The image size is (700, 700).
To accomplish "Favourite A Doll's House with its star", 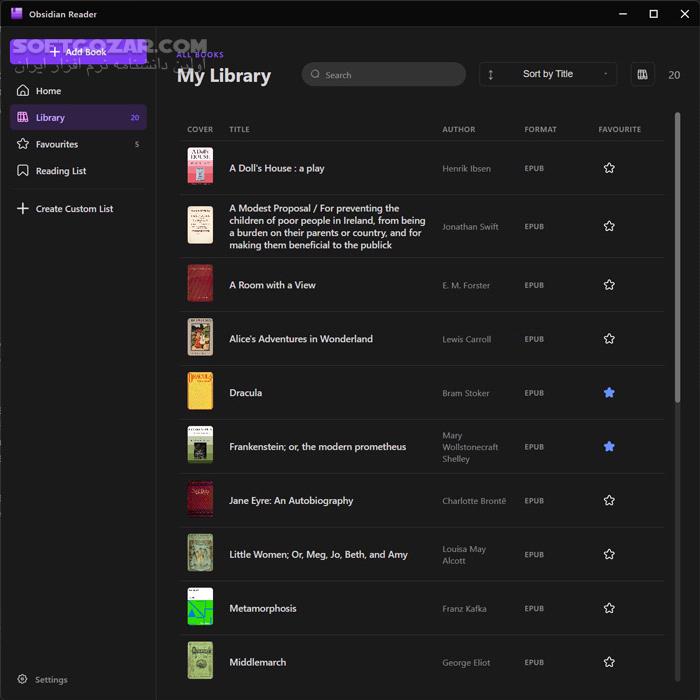I will click(609, 168).
